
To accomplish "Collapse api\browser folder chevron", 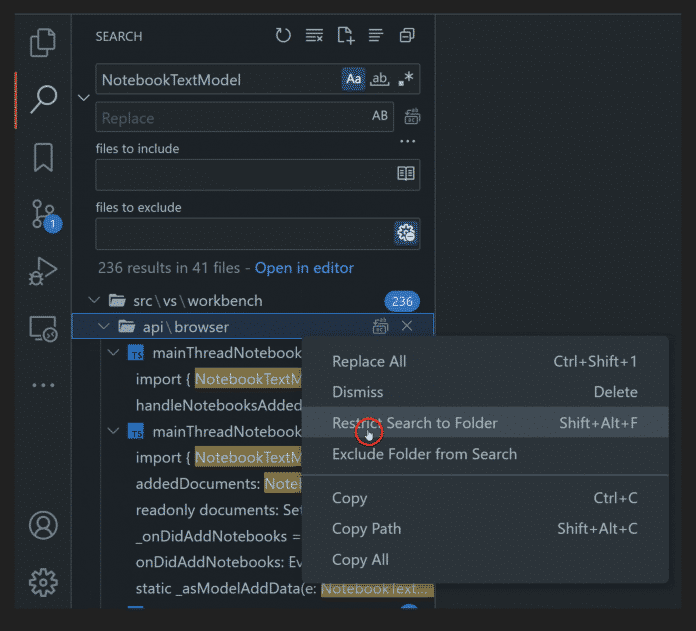I will pyautogui.click(x=103, y=327).
